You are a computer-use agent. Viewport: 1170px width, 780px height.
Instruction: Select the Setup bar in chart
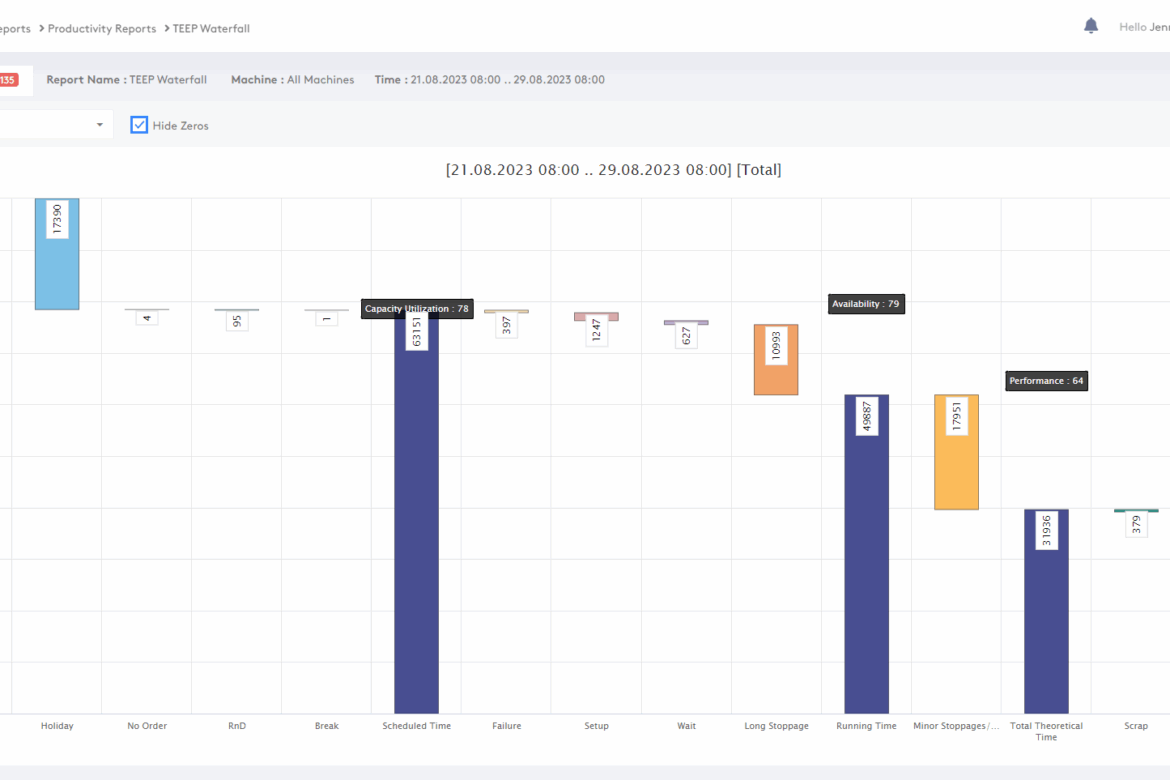point(596,317)
